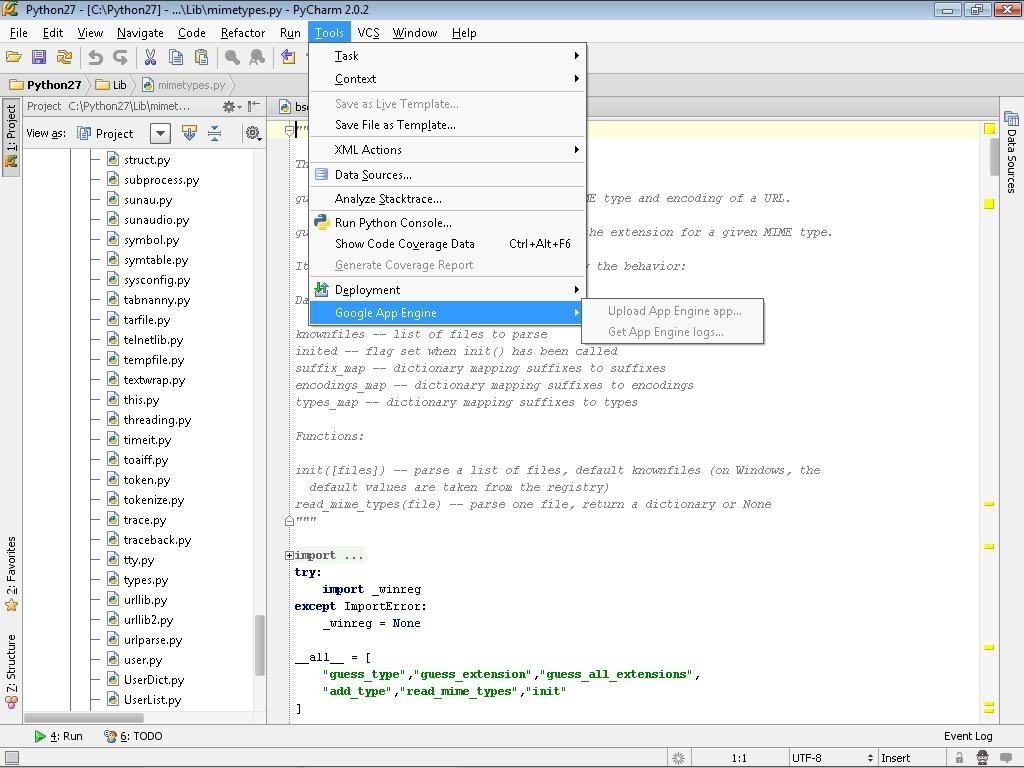
Task: Open the project view settings cog
Action: (x=253, y=133)
